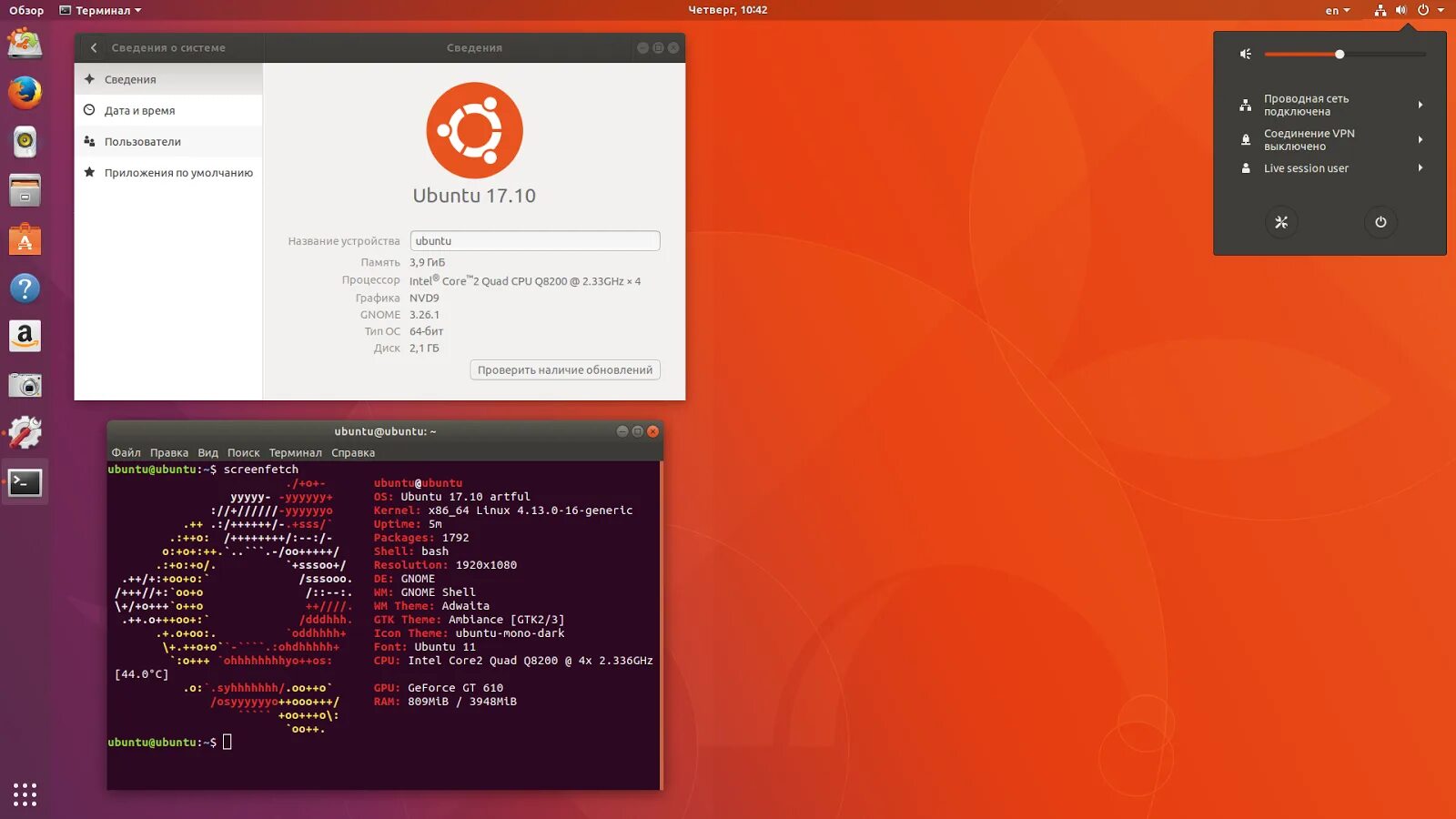The image size is (1456, 819).
Task: Open the Терминал menu in terminal menubar
Action: tap(295, 452)
